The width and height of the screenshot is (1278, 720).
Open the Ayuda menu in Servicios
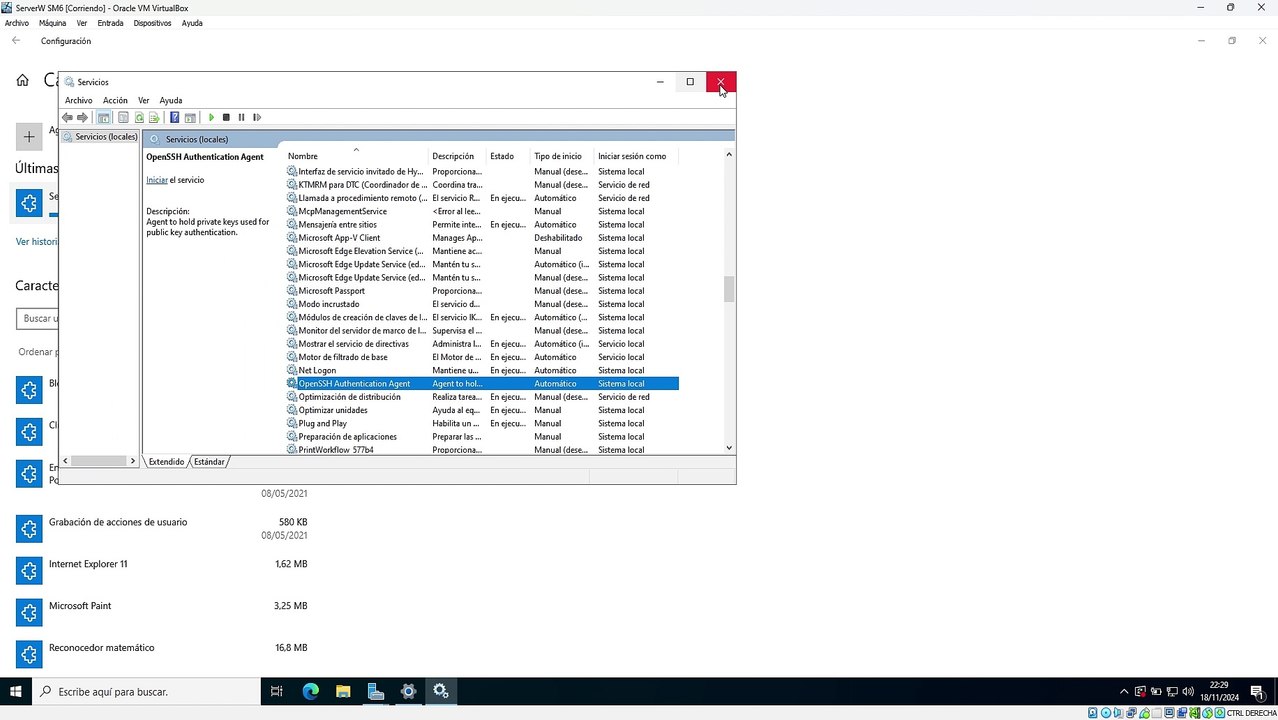pyautogui.click(x=171, y=100)
